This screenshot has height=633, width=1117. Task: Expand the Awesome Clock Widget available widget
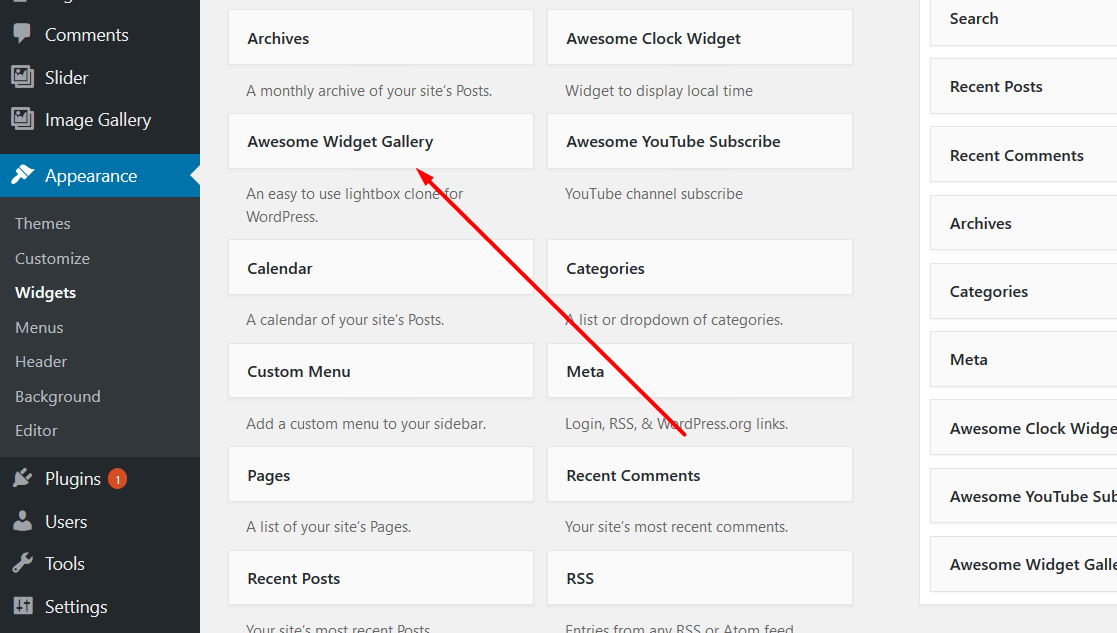tap(700, 38)
